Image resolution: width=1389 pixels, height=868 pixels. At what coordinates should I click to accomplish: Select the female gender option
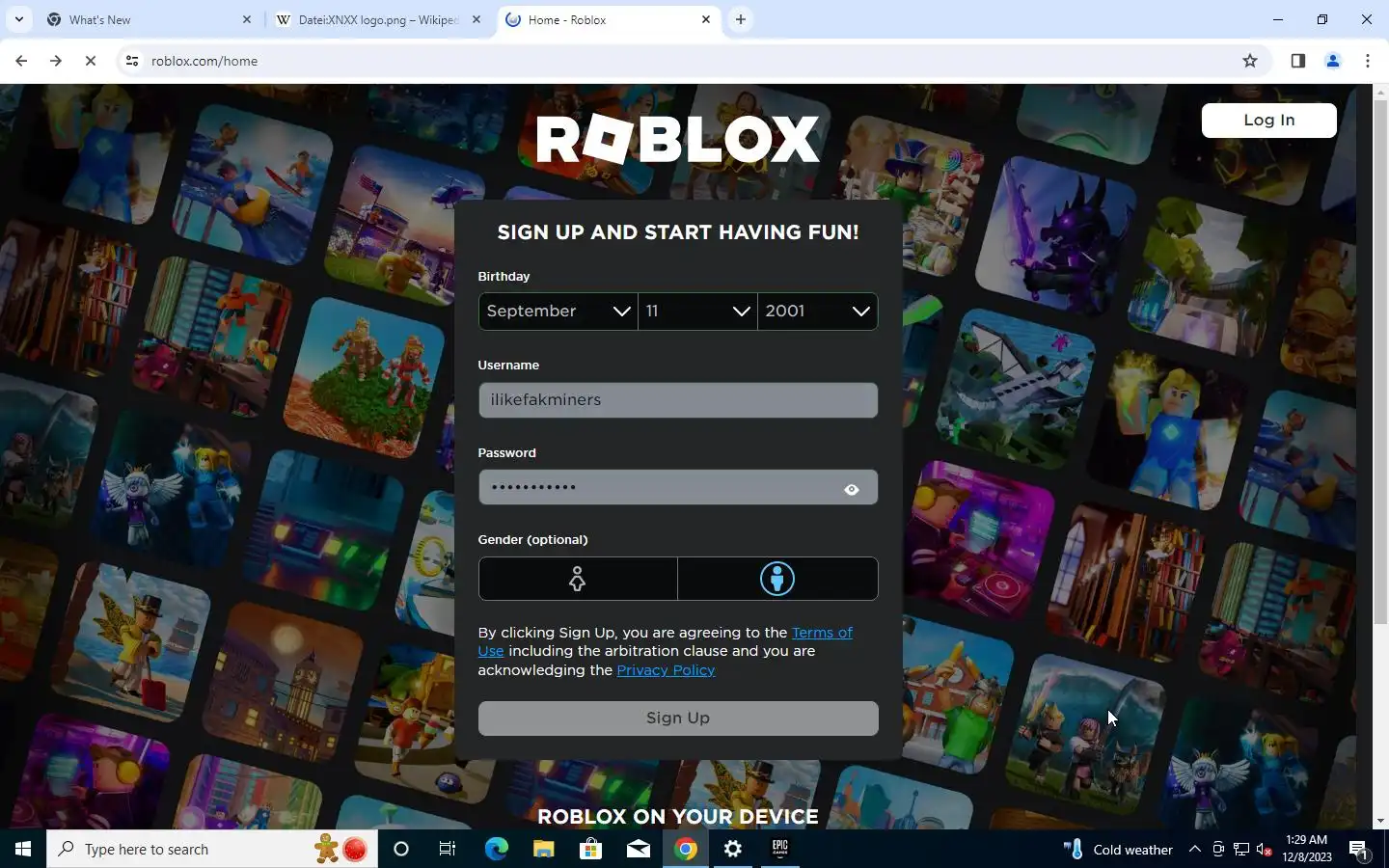coord(578,579)
